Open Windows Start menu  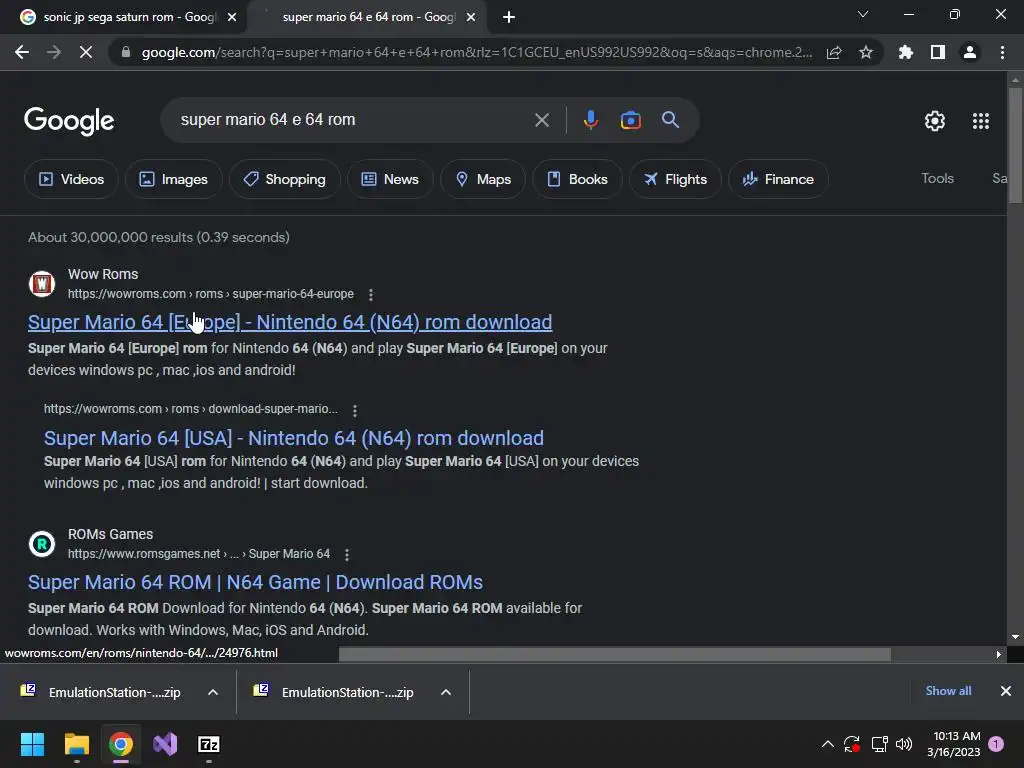pos(32,744)
